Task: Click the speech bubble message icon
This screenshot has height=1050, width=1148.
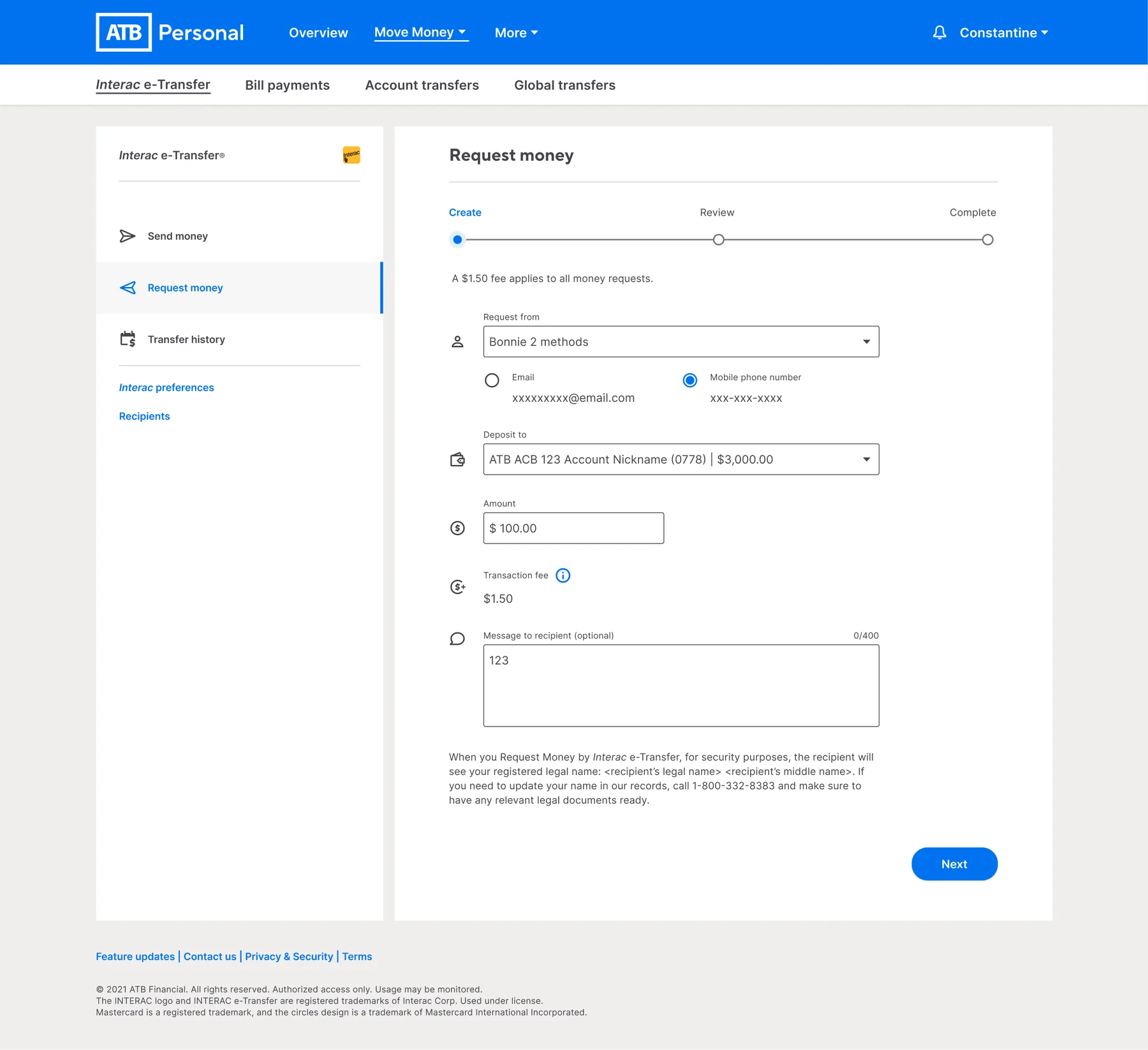Action: pyautogui.click(x=457, y=639)
